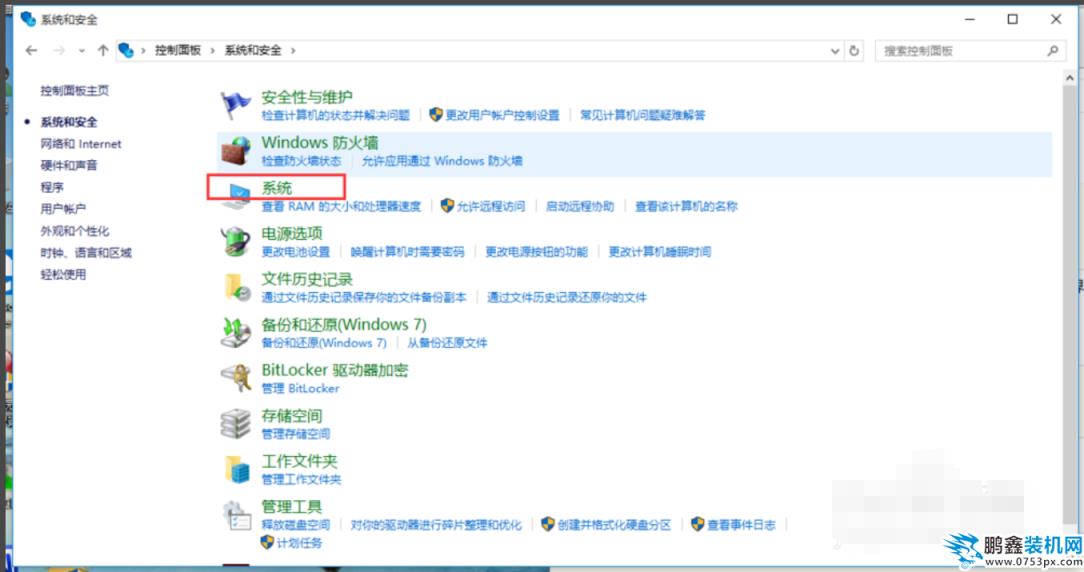This screenshot has width=1084, height=572.
Task: Click the window title bar icon
Action: [28, 19]
